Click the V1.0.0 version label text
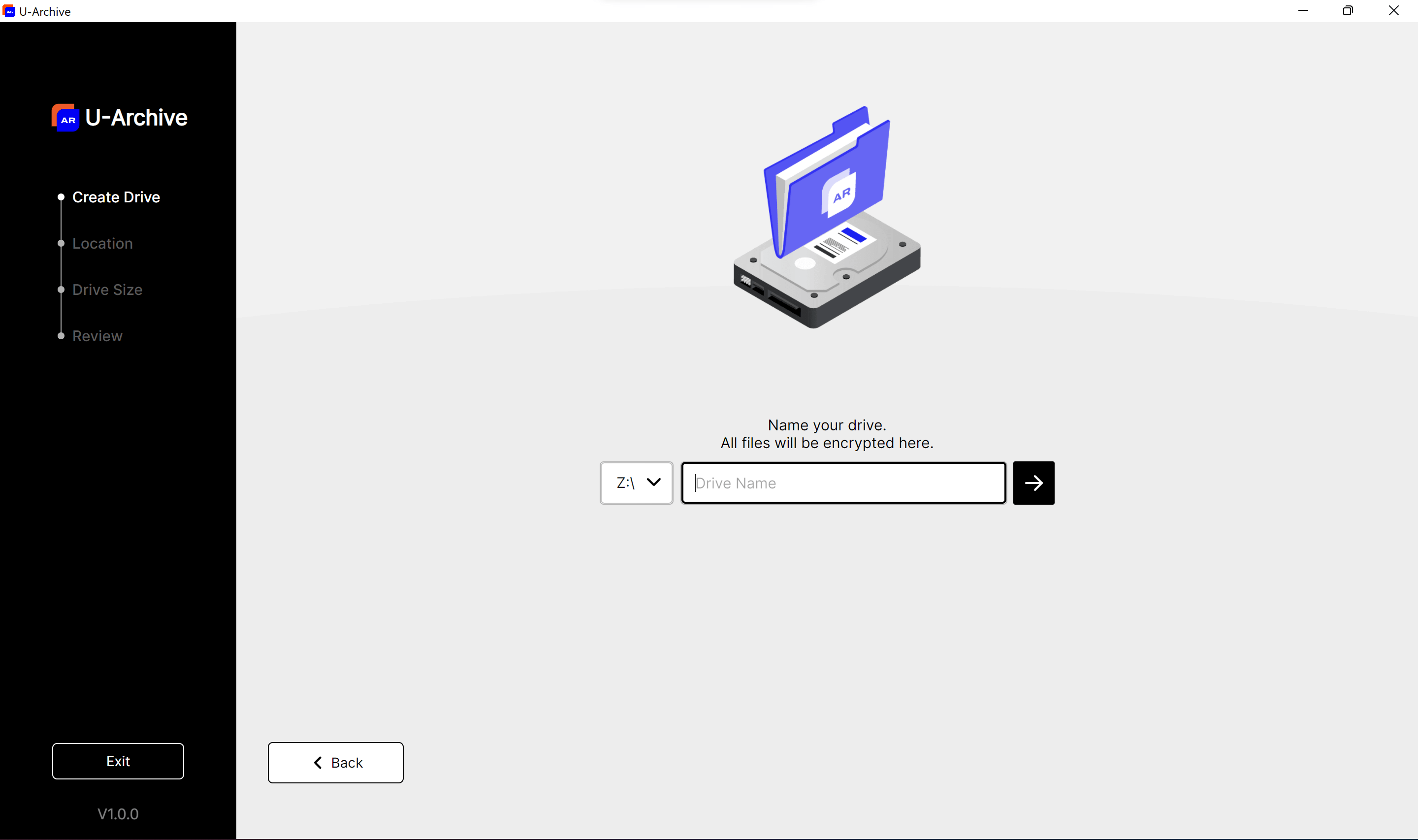This screenshot has height=840, width=1418. (x=119, y=814)
